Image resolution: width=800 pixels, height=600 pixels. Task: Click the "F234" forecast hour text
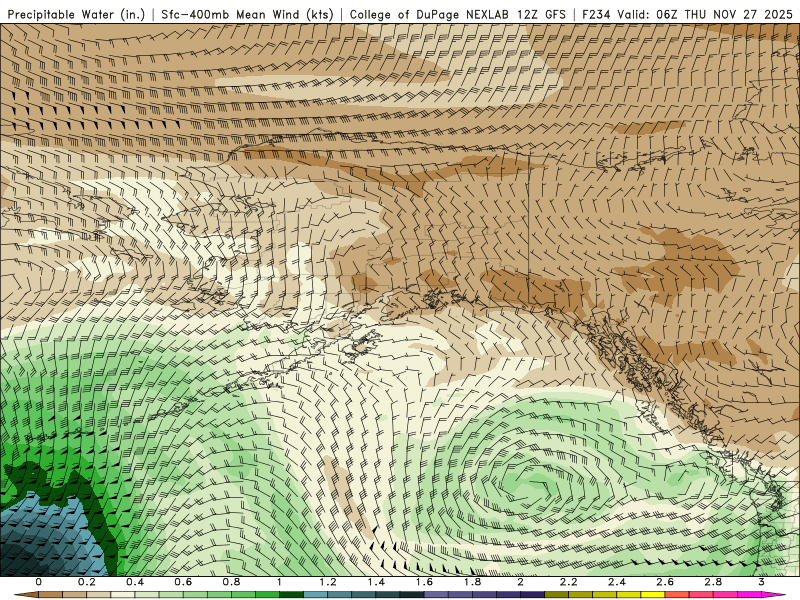(x=597, y=15)
